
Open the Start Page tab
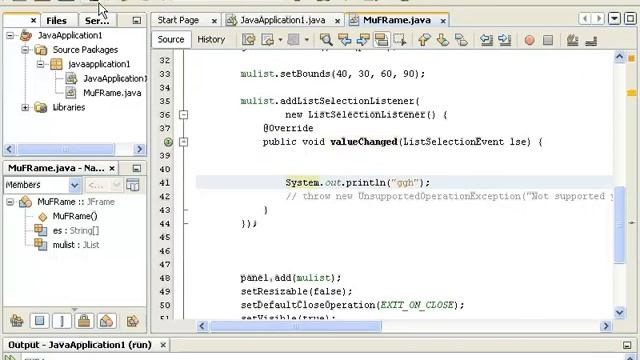pos(178,20)
